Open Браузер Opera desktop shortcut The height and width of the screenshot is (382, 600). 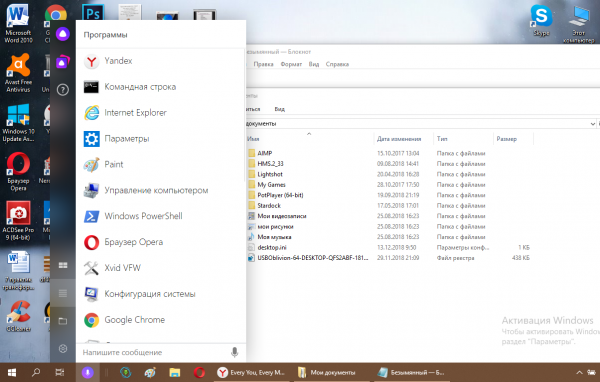coord(18,171)
